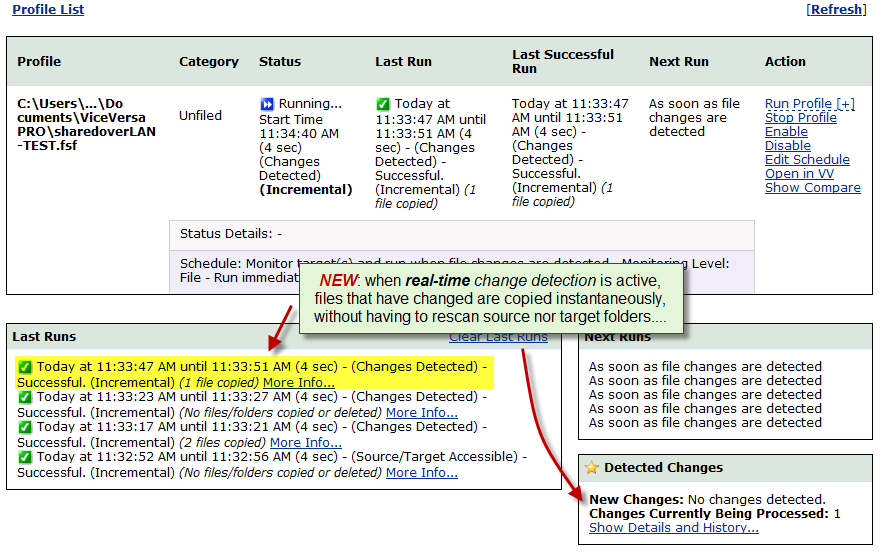
Task: Click the yellow star Detected Changes icon
Action: (x=592, y=468)
